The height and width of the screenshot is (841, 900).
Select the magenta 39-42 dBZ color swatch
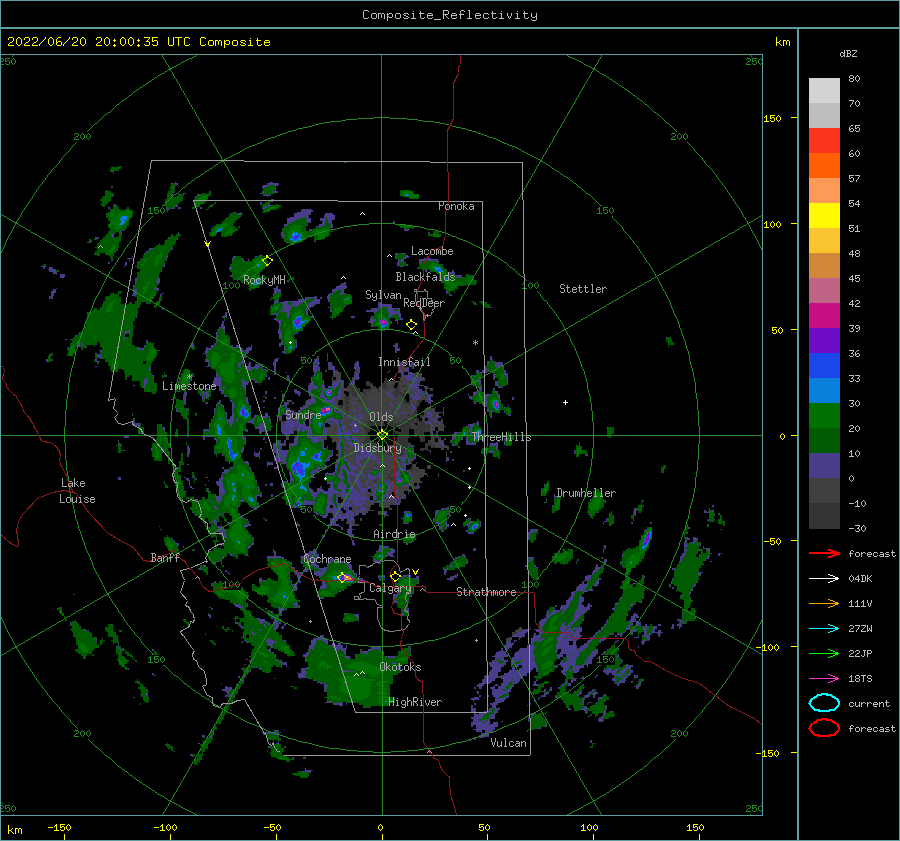824,316
